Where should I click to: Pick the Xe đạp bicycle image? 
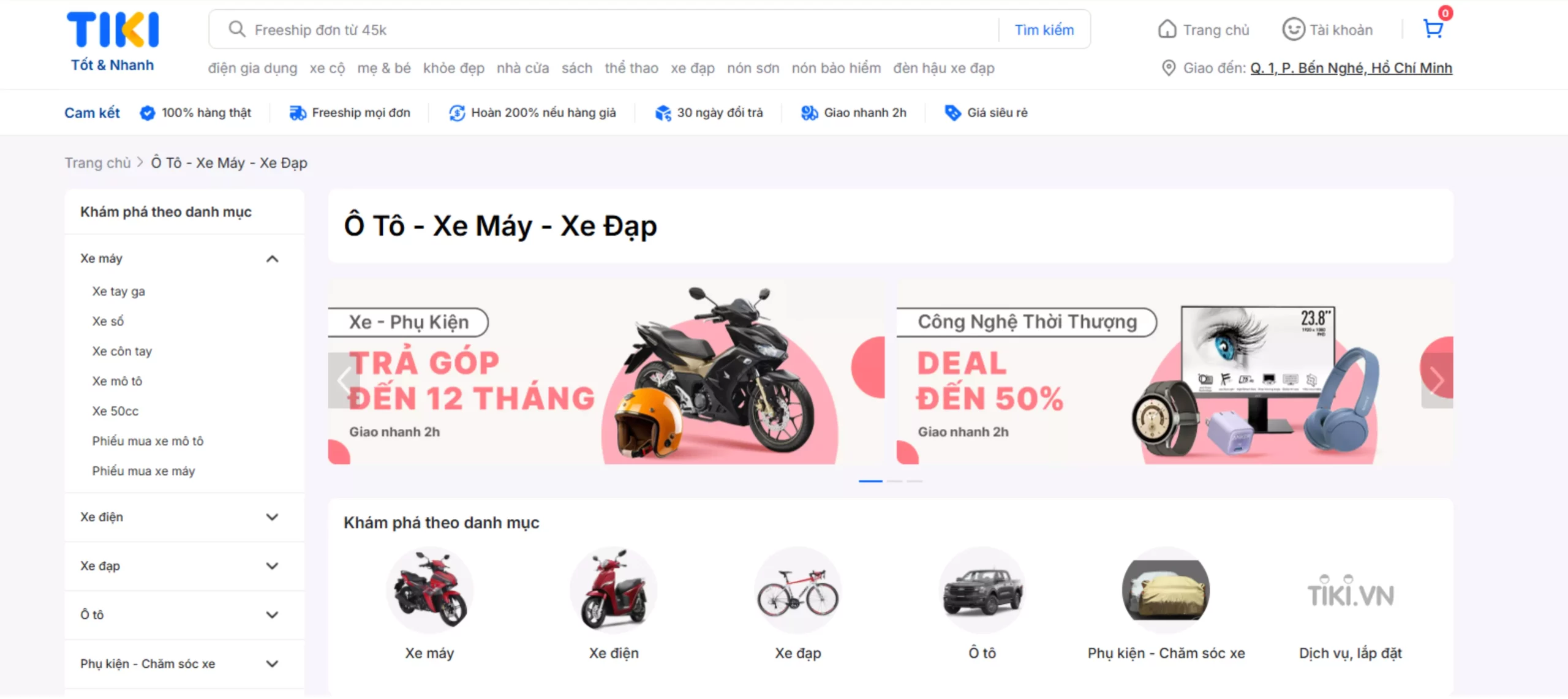point(798,590)
